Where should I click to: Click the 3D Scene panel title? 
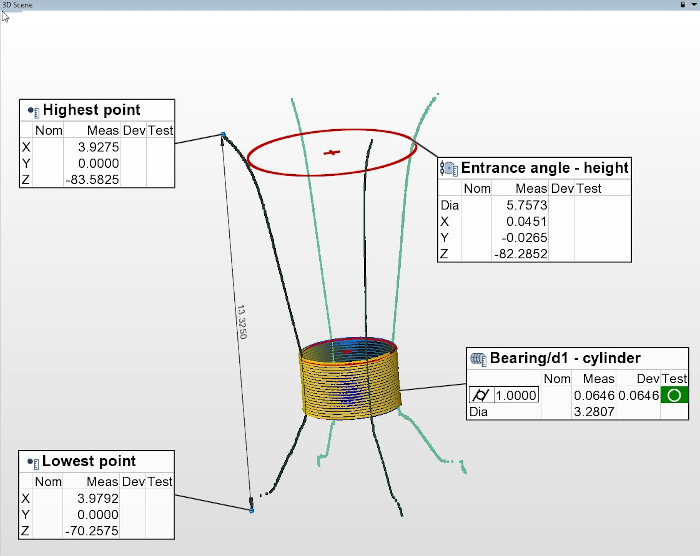pyautogui.click(x=18, y=5)
